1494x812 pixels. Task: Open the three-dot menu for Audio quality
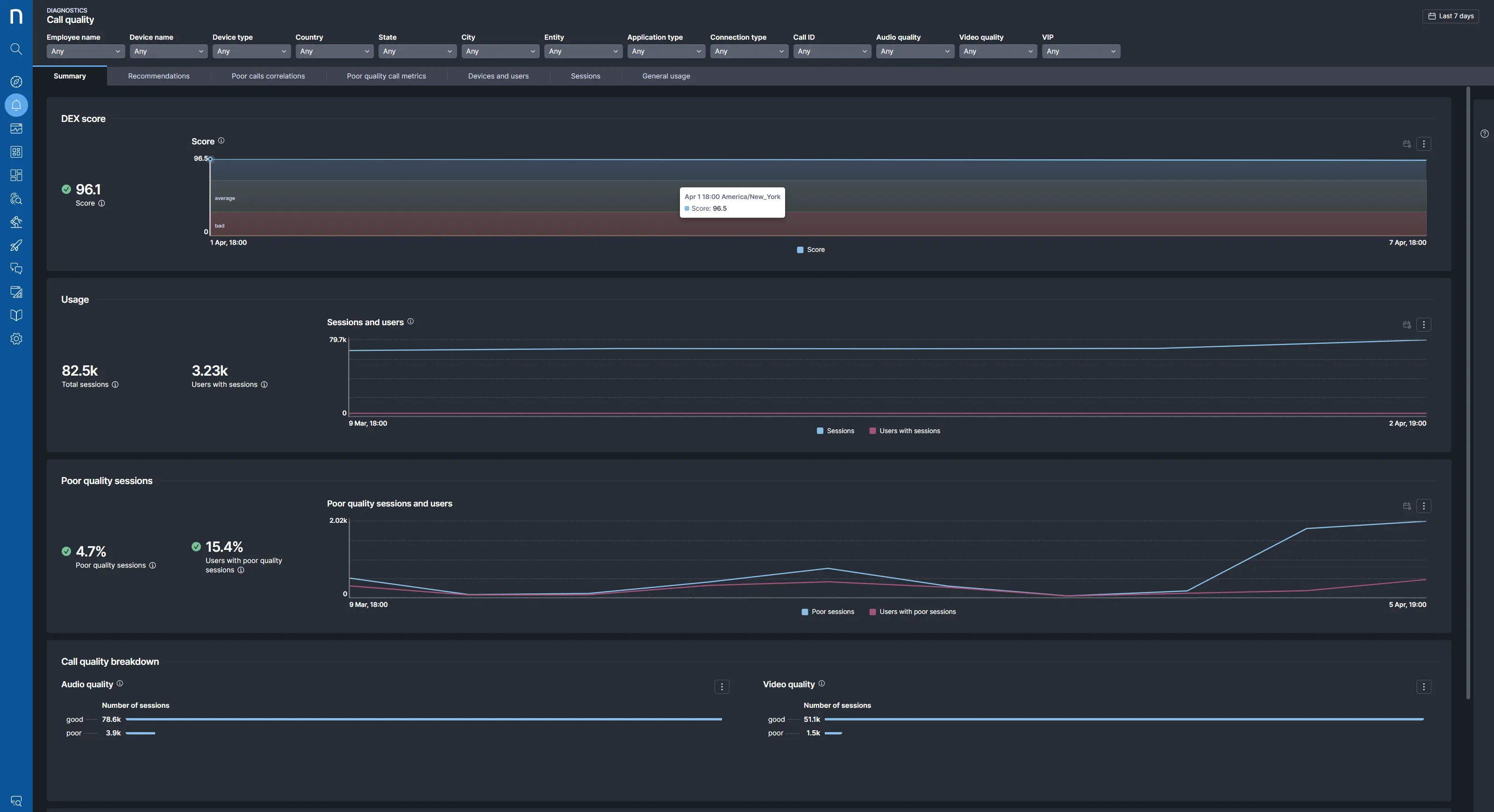pos(722,687)
